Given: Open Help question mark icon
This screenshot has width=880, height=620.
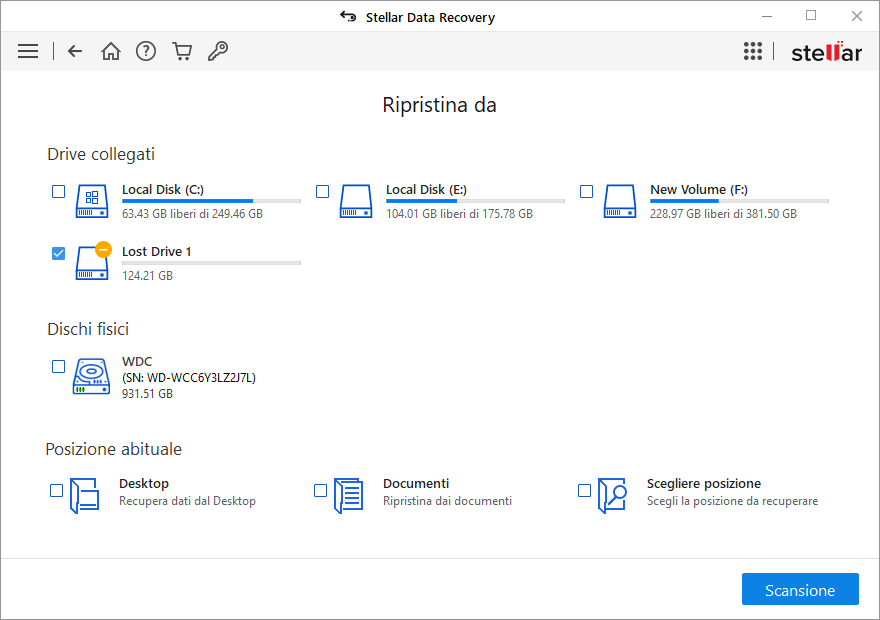Looking at the screenshot, I should point(146,51).
